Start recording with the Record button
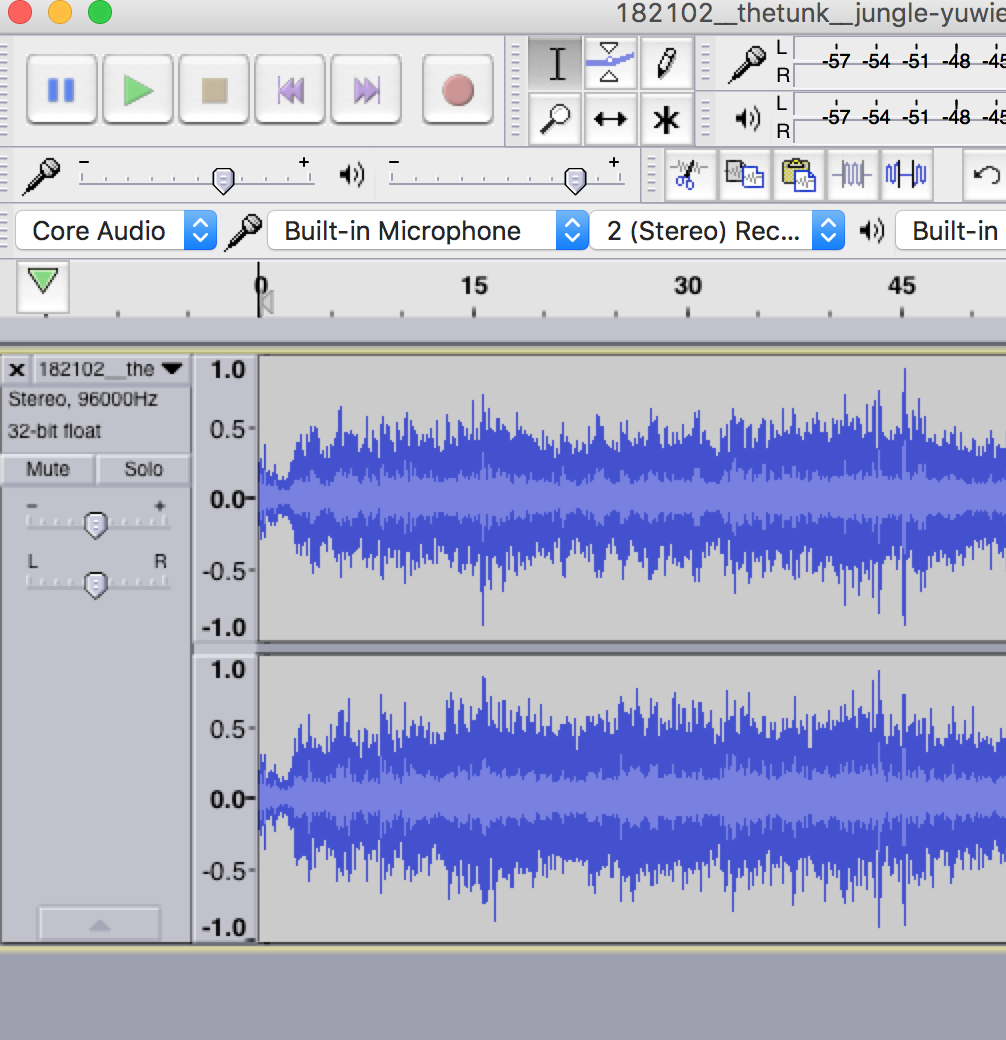 (x=457, y=89)
